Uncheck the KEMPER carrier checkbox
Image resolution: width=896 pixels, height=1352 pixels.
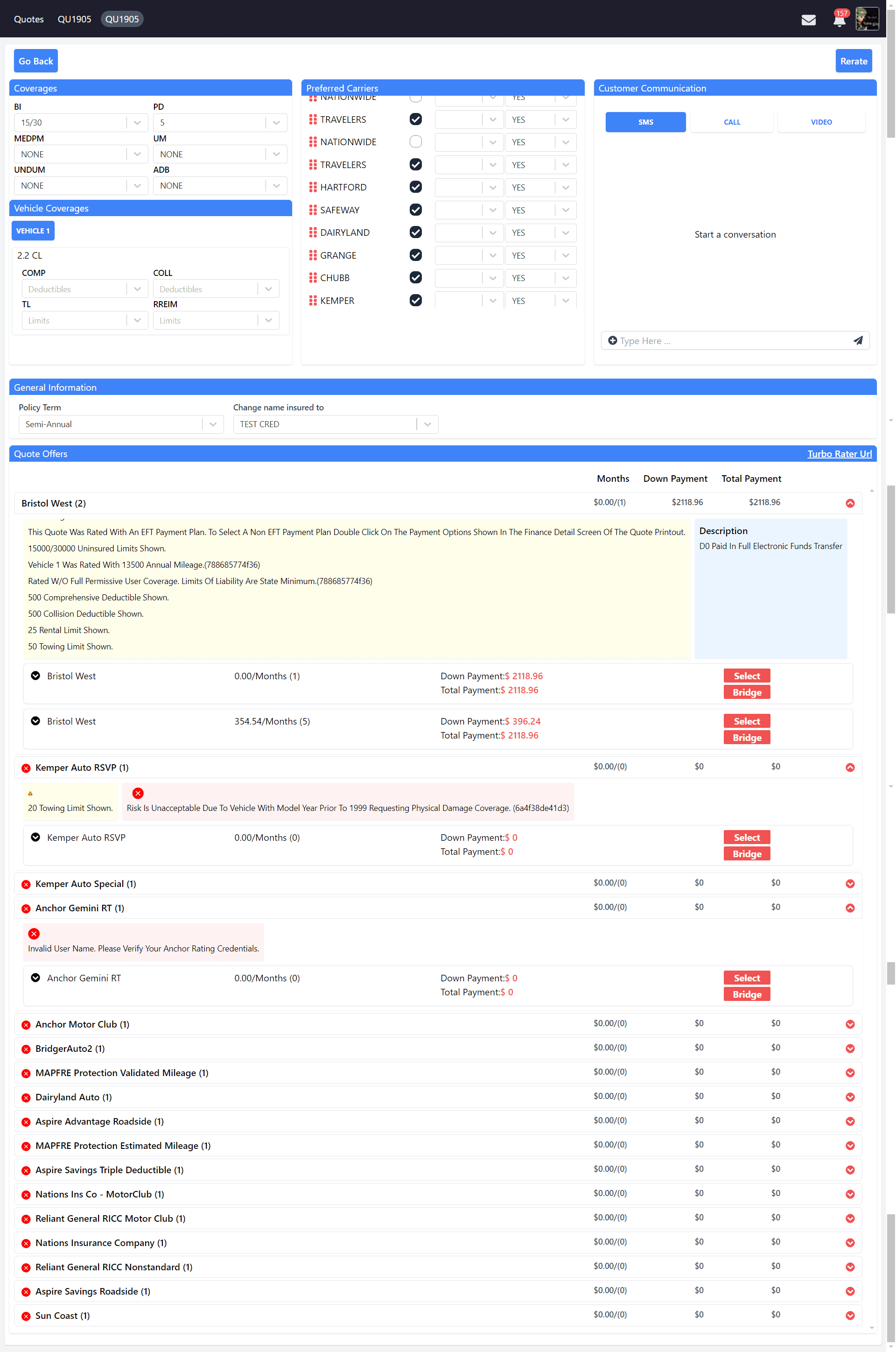click(415, 300)
